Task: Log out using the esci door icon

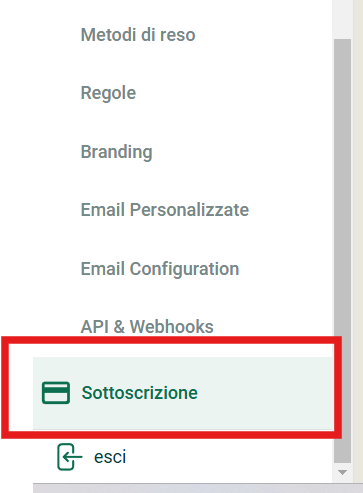Action: (x=69, y=457)
